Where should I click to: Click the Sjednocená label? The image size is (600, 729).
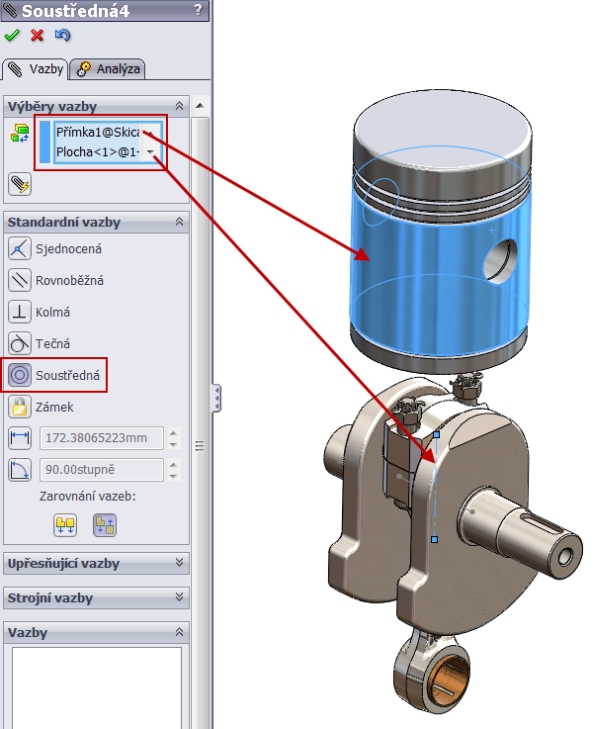pyautogui.click(x=68, y=249)
